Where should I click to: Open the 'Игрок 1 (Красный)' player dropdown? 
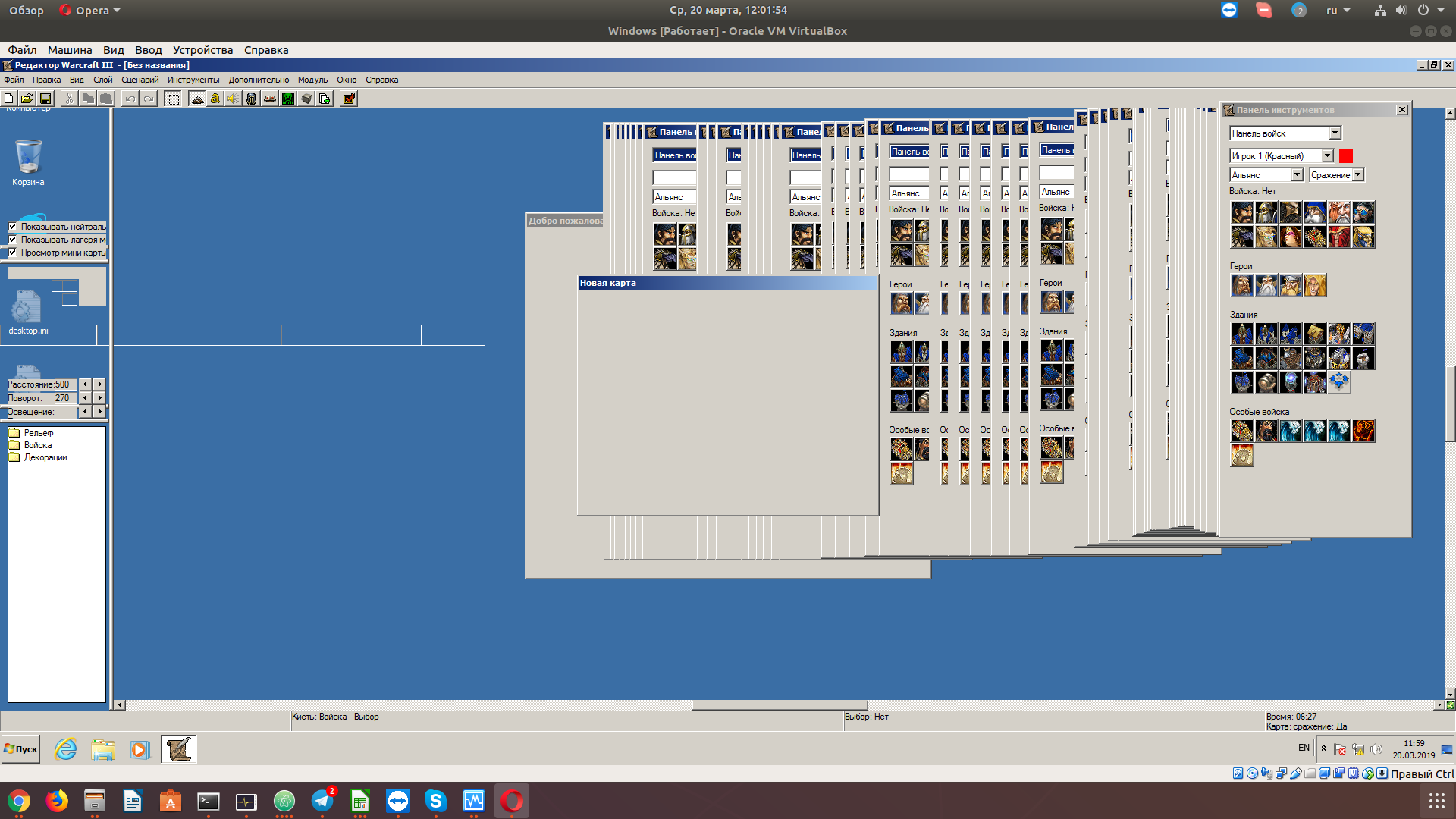[x=1282, y=155]
